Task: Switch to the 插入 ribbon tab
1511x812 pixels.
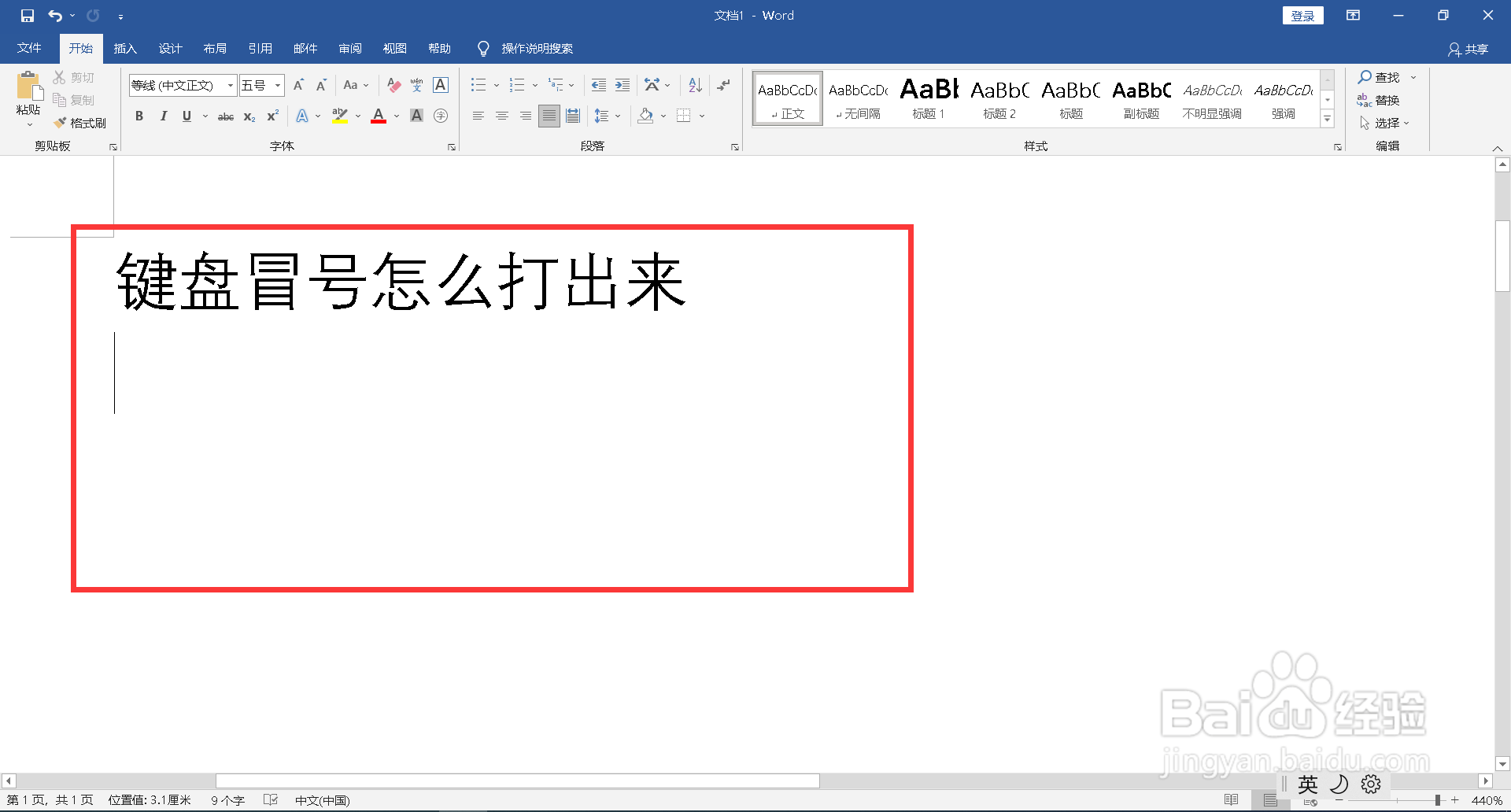Action: [125, 48]
